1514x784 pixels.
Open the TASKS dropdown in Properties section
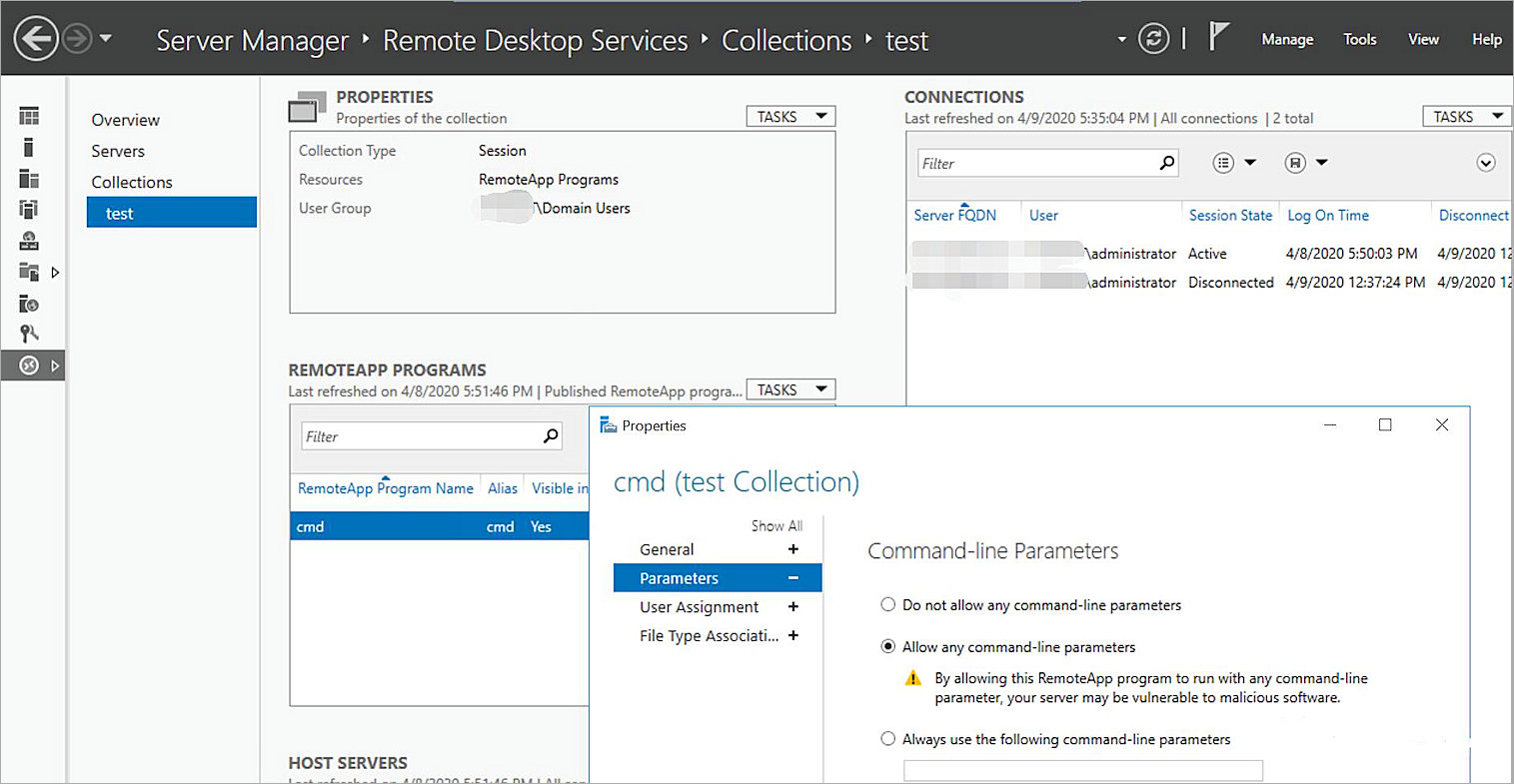790,117
